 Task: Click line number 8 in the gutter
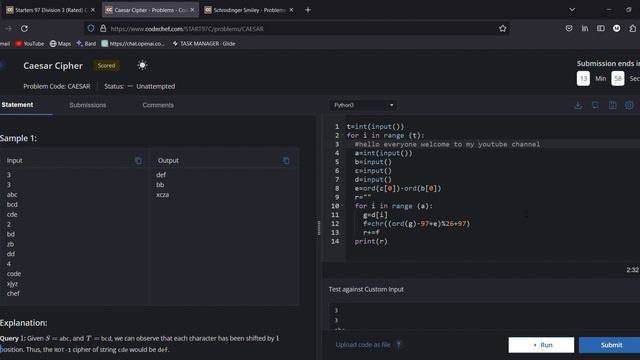pyautogui.click(x=337, y=189)
